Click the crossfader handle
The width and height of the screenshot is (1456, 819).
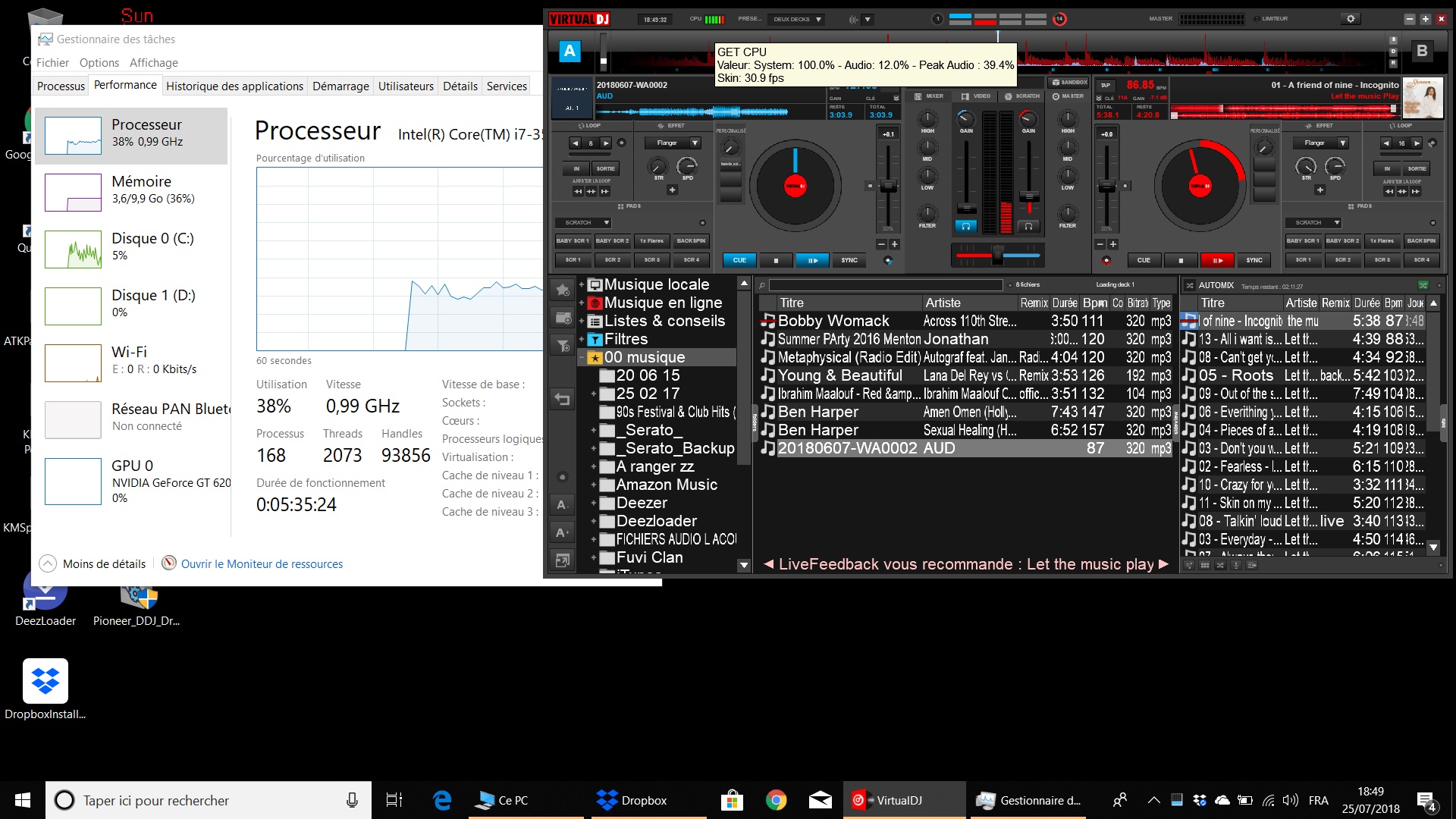998,255
